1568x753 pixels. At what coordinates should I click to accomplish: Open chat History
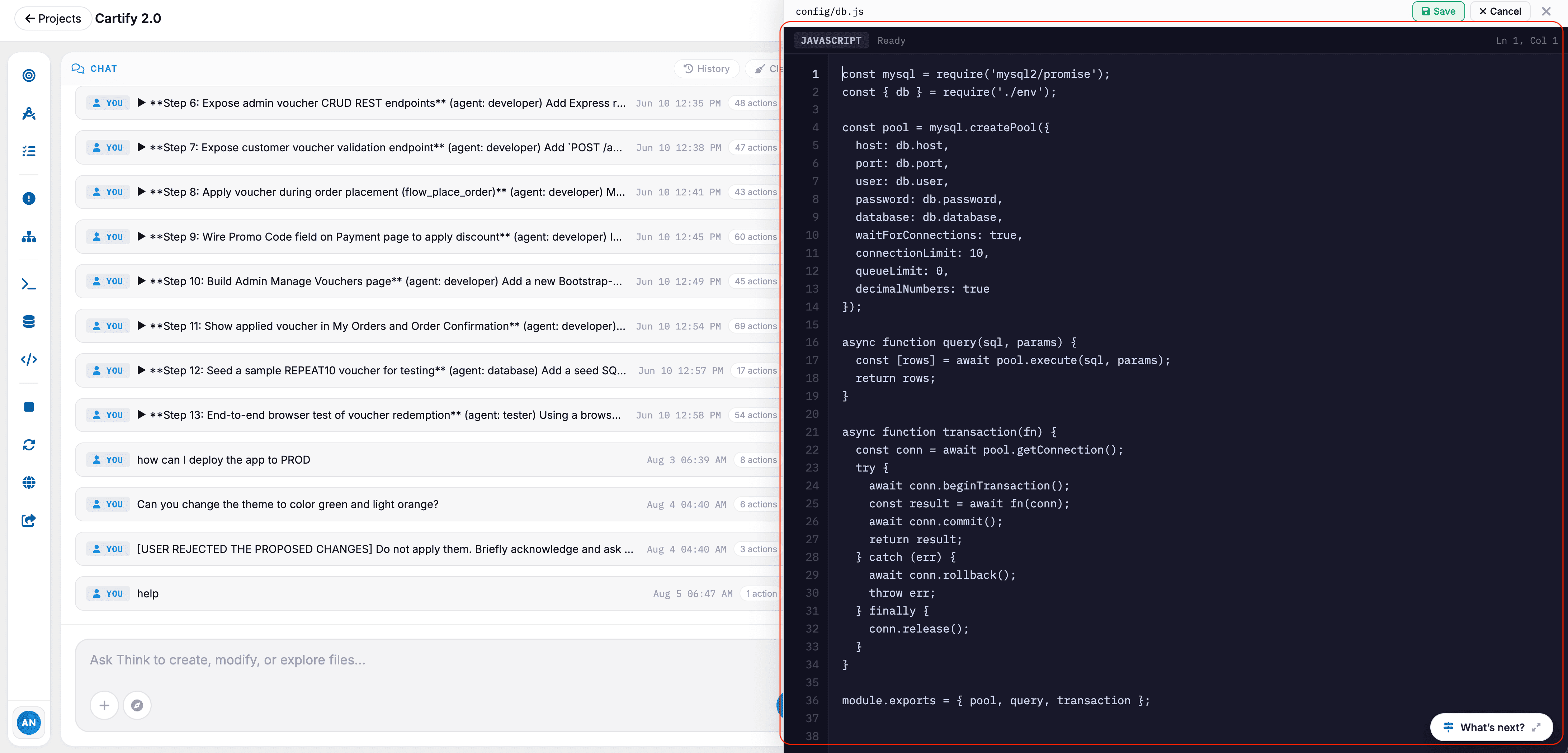[707, 69]
